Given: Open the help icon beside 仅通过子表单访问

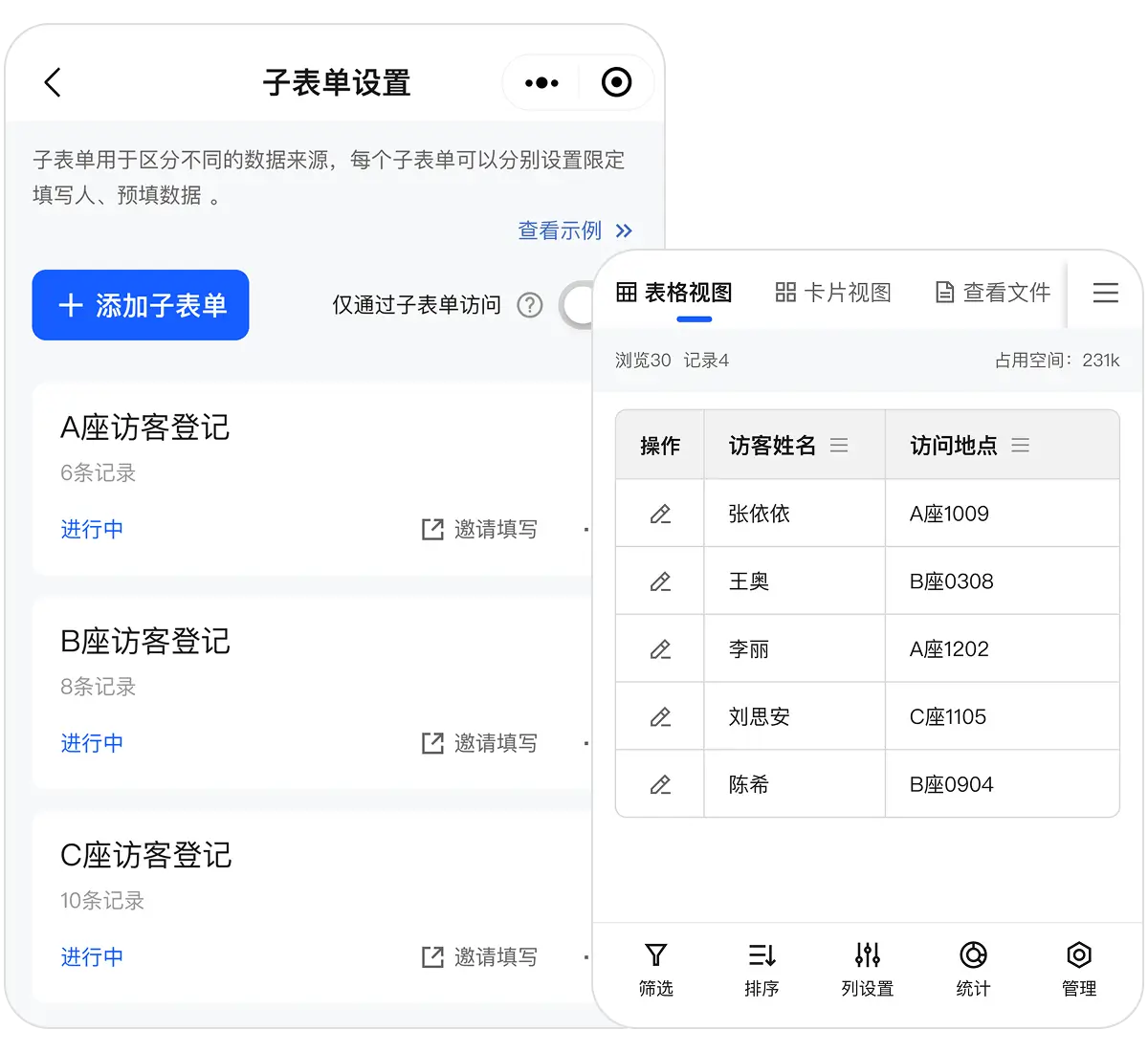Looking at the screenshot, I should tap(529, 305).
